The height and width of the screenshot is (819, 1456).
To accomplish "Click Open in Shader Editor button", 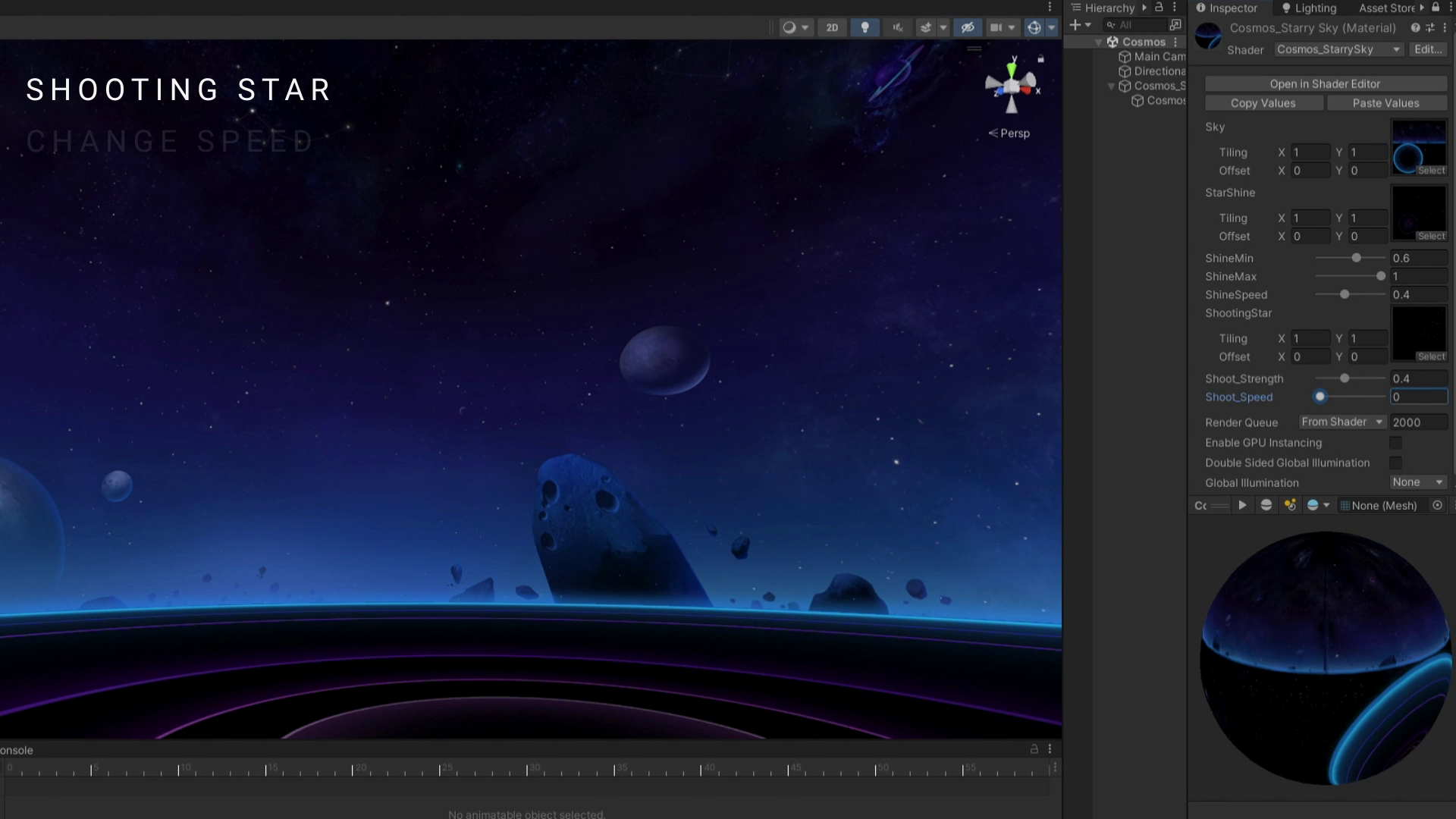I will pos(1325,84).
